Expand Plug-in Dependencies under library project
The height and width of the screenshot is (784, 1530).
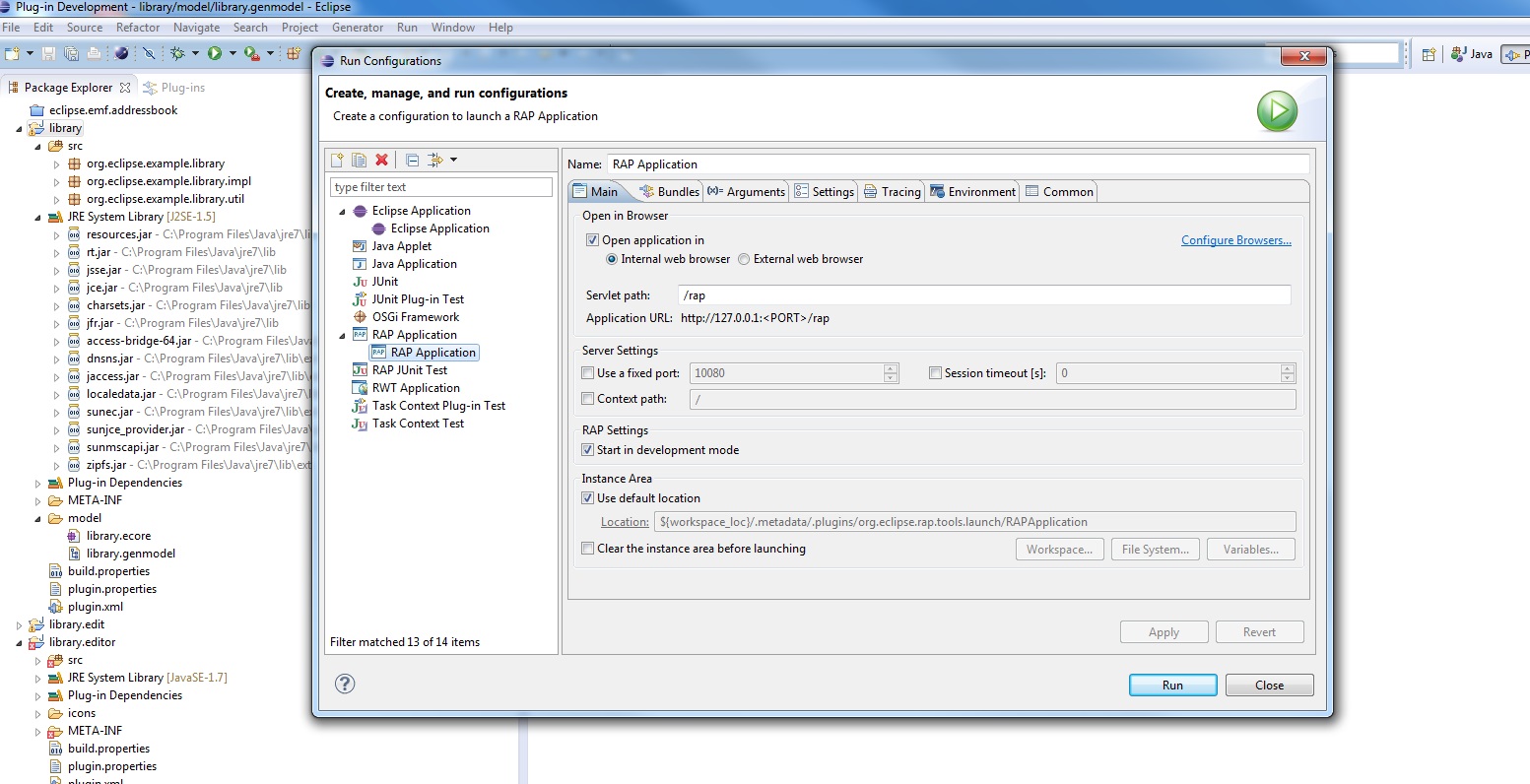click(37, 483)
